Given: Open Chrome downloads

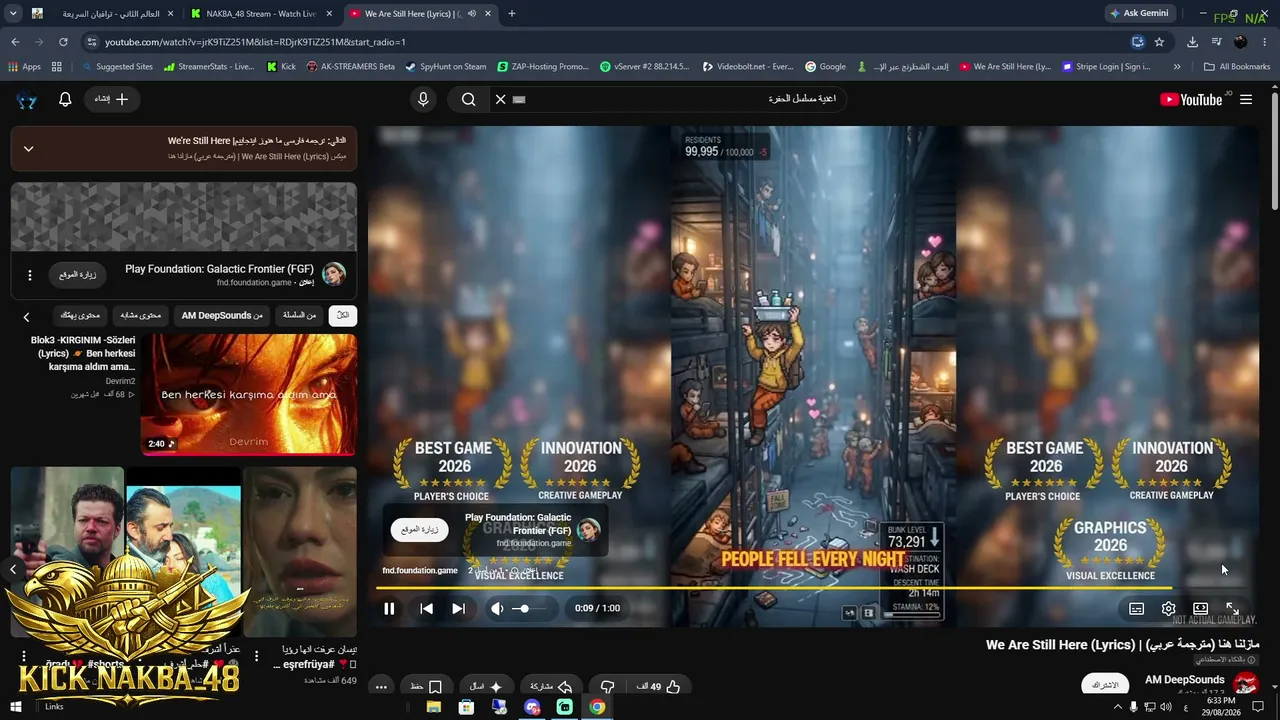Looking at the screenshot, I should [1192, 42].
